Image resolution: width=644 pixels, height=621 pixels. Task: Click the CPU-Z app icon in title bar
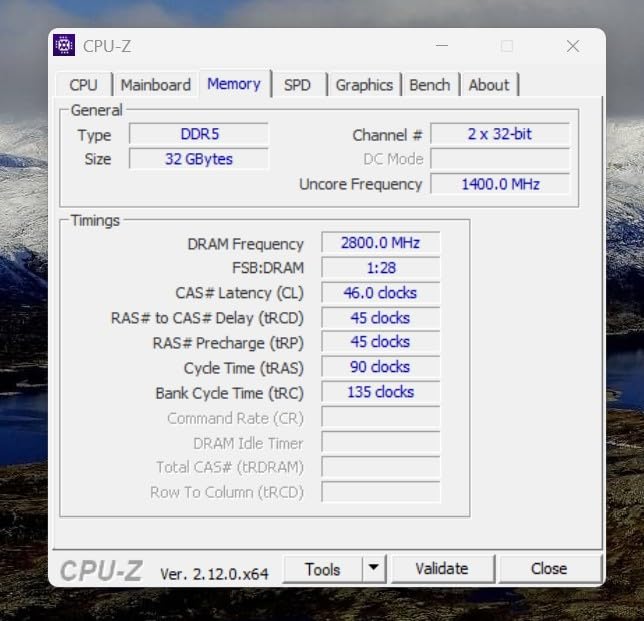pyautogui.click(x=64, y=45)
